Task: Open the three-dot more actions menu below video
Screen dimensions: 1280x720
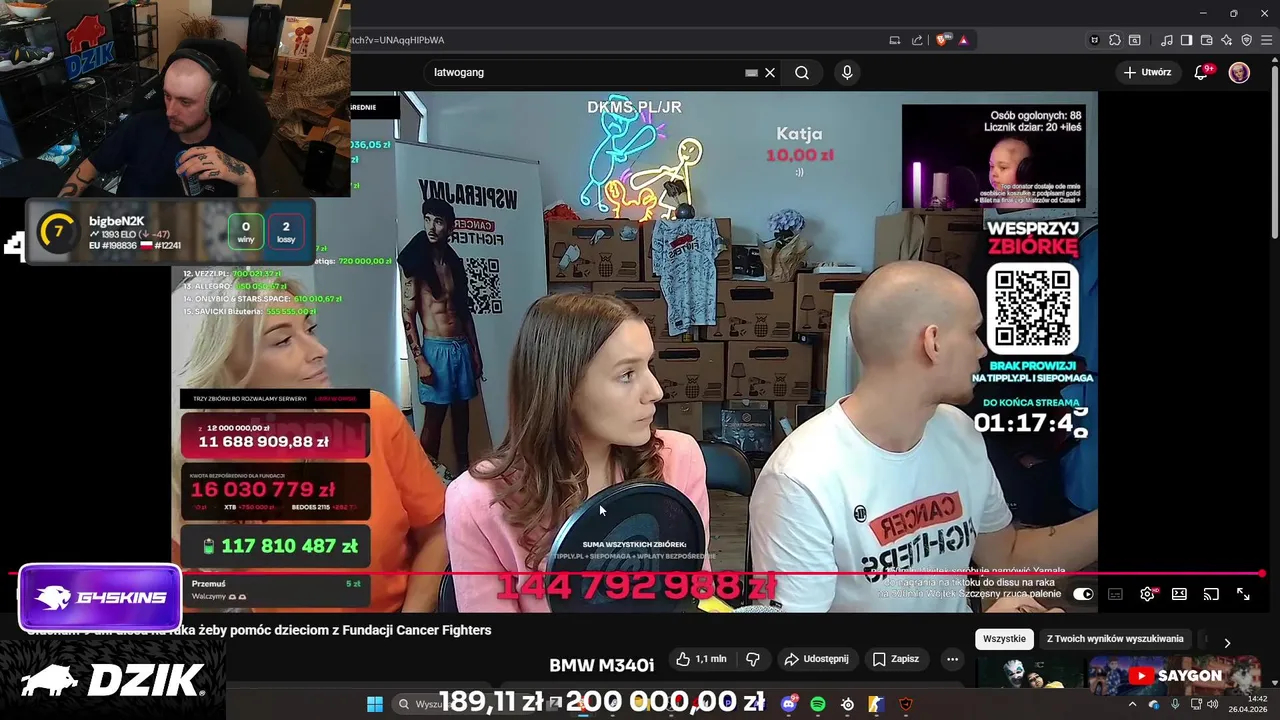Action: coord(952,659)
